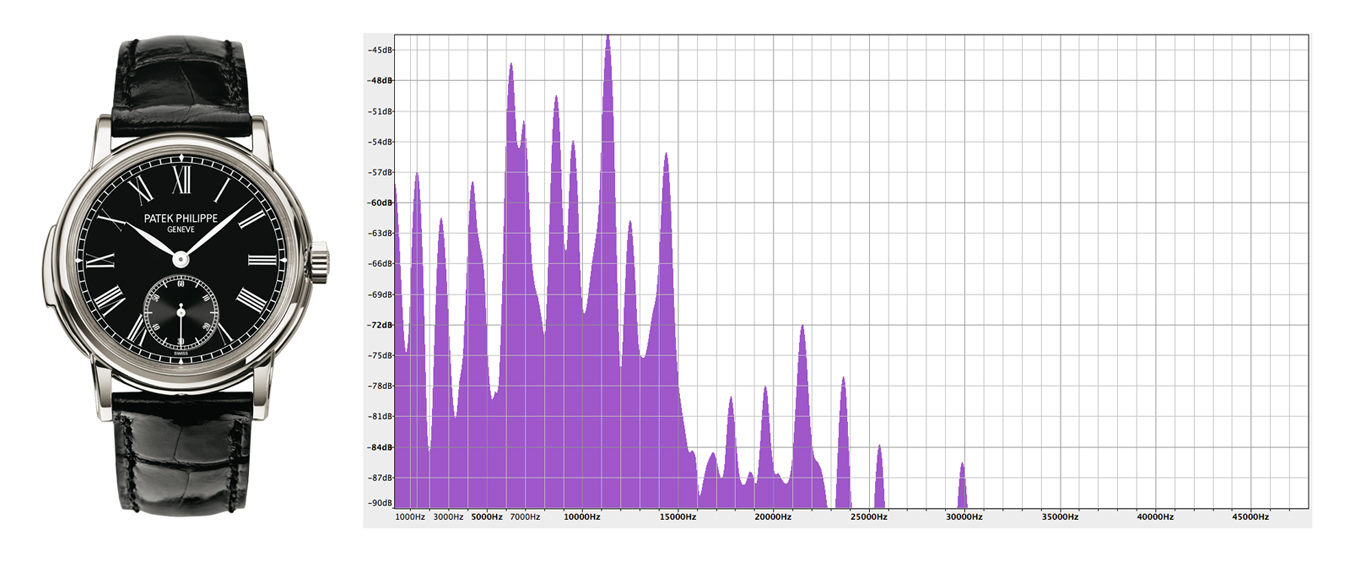Click the -63dB axis label
1350x562 pixels.
(x=379, y=233)
